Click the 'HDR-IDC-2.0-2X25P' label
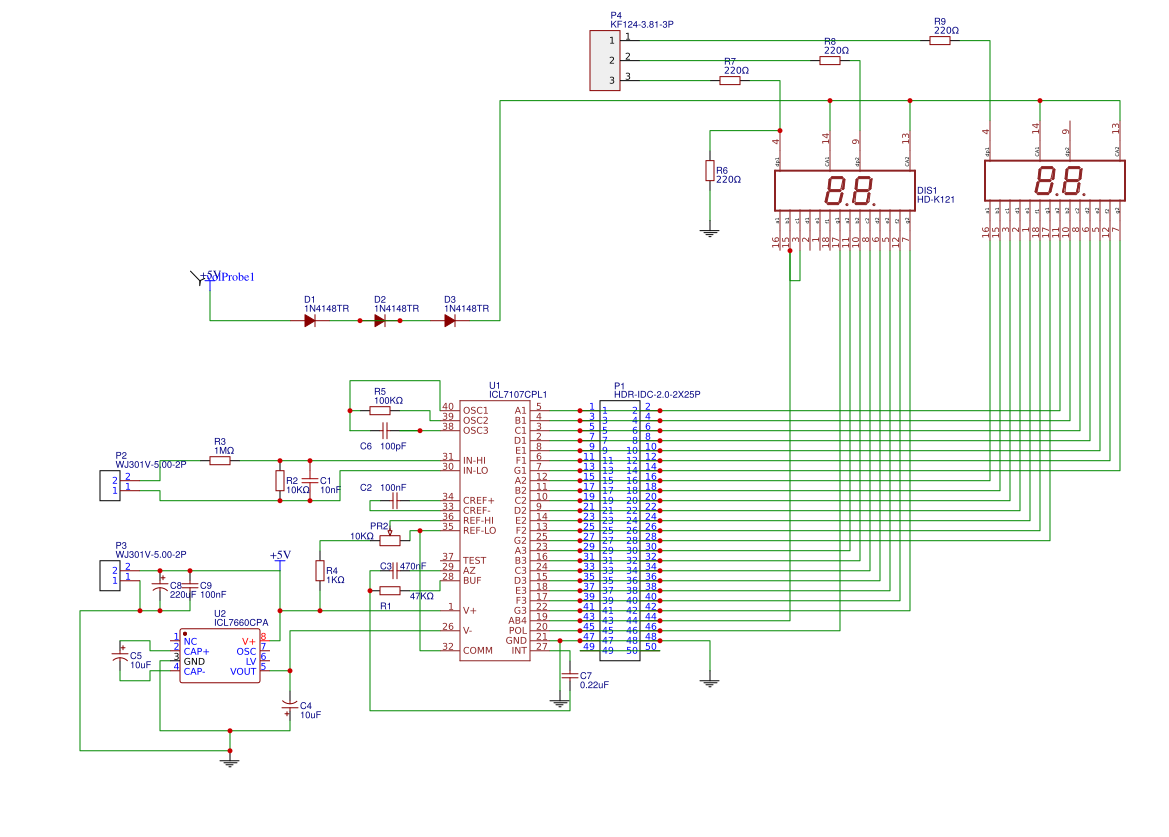 (657, 395)
